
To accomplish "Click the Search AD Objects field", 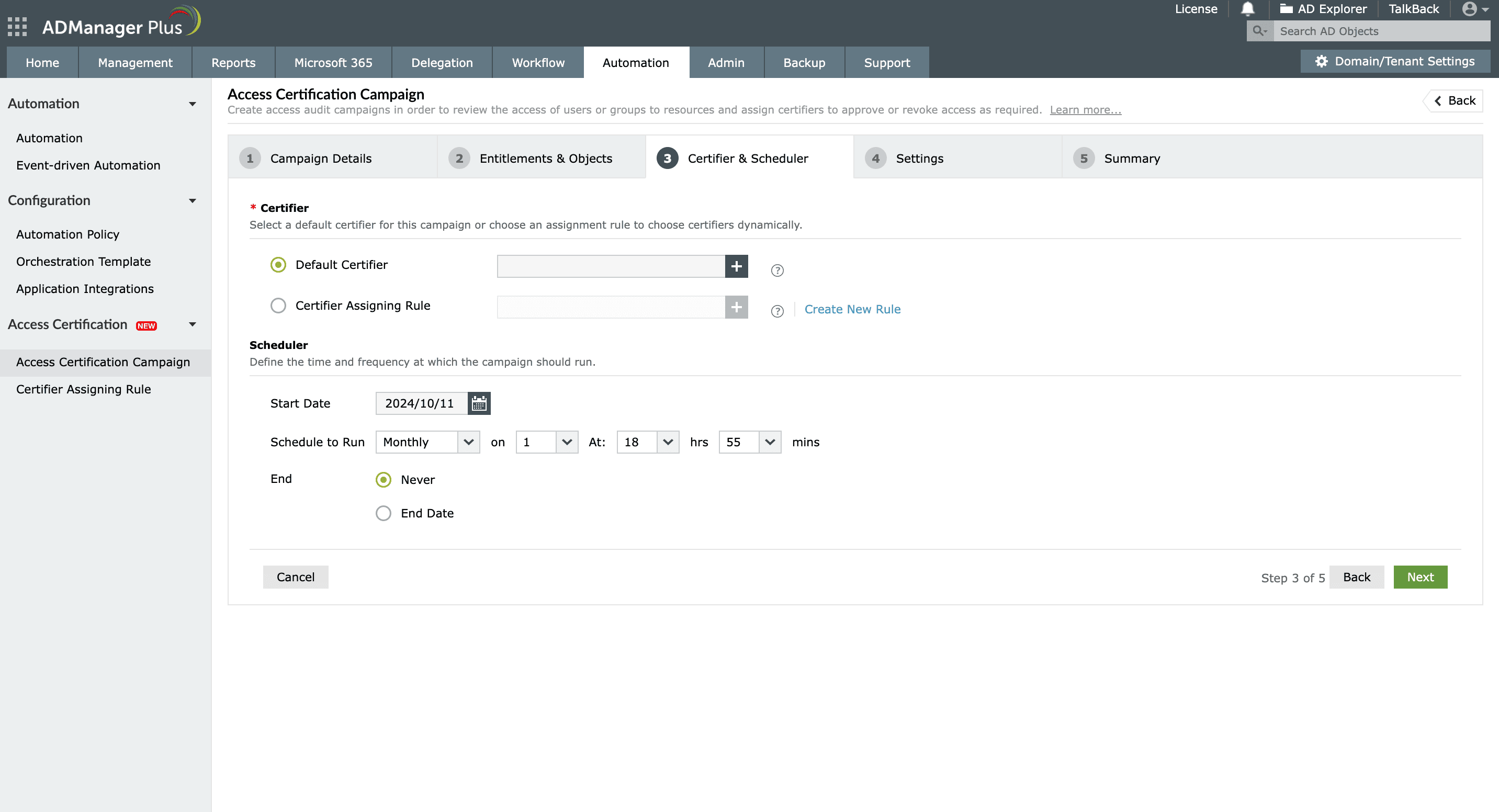I will 1380,31.
